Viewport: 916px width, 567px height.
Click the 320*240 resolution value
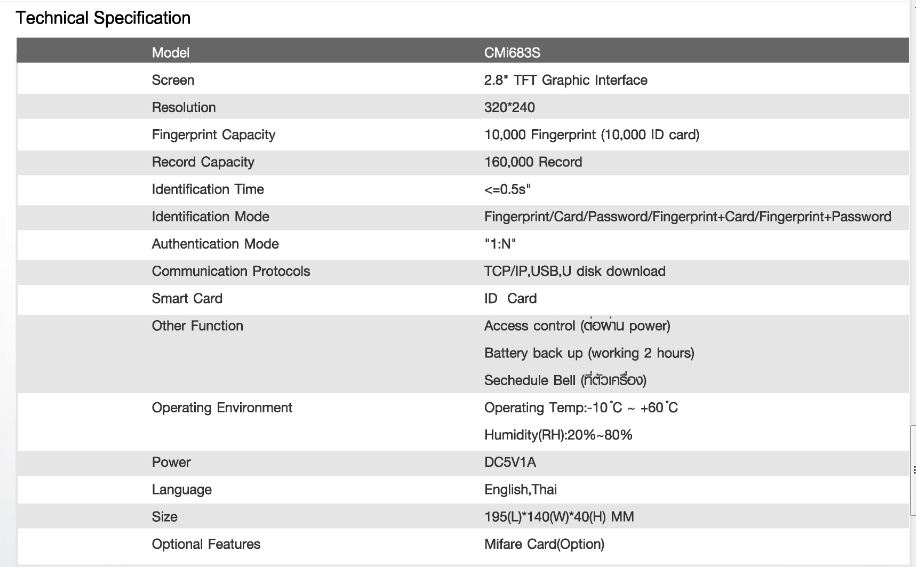[x=509, y=107]
